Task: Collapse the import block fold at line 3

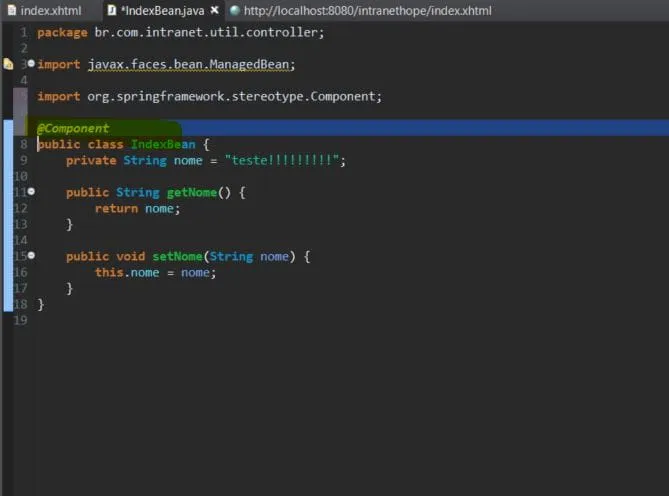Action: 31,64
